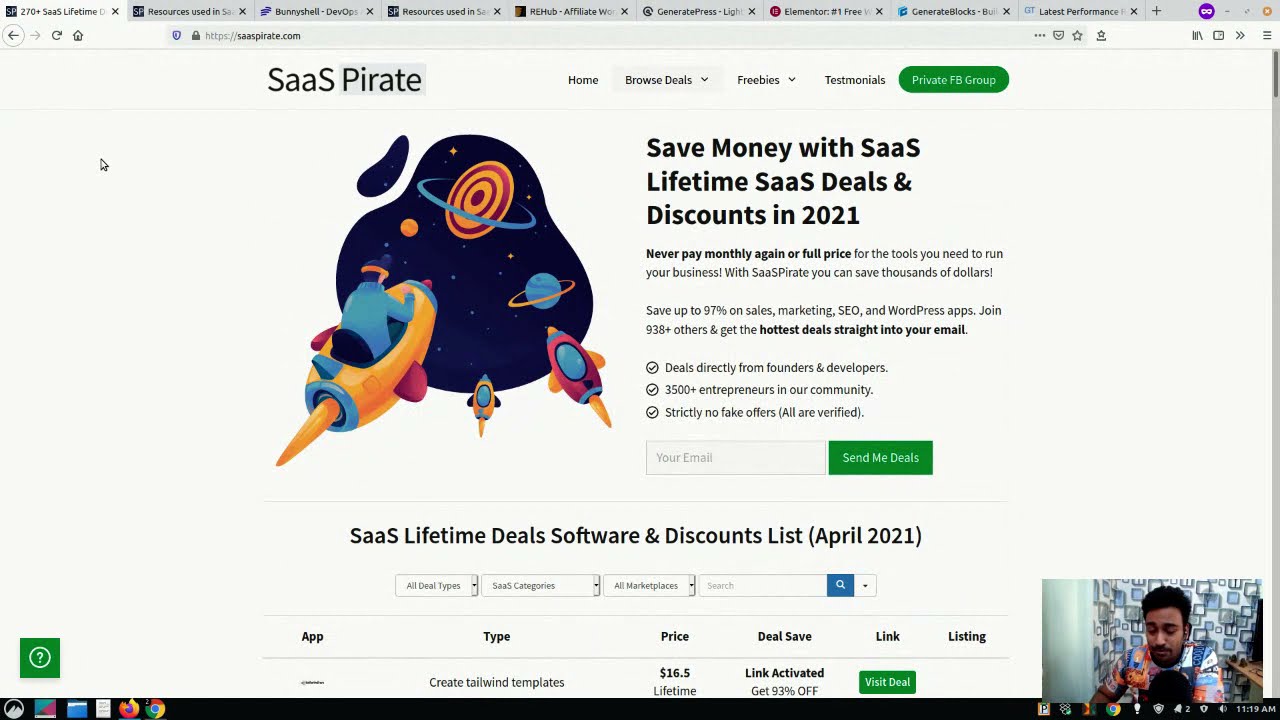
Task: Click the Your Email input field
Action: 735,458
